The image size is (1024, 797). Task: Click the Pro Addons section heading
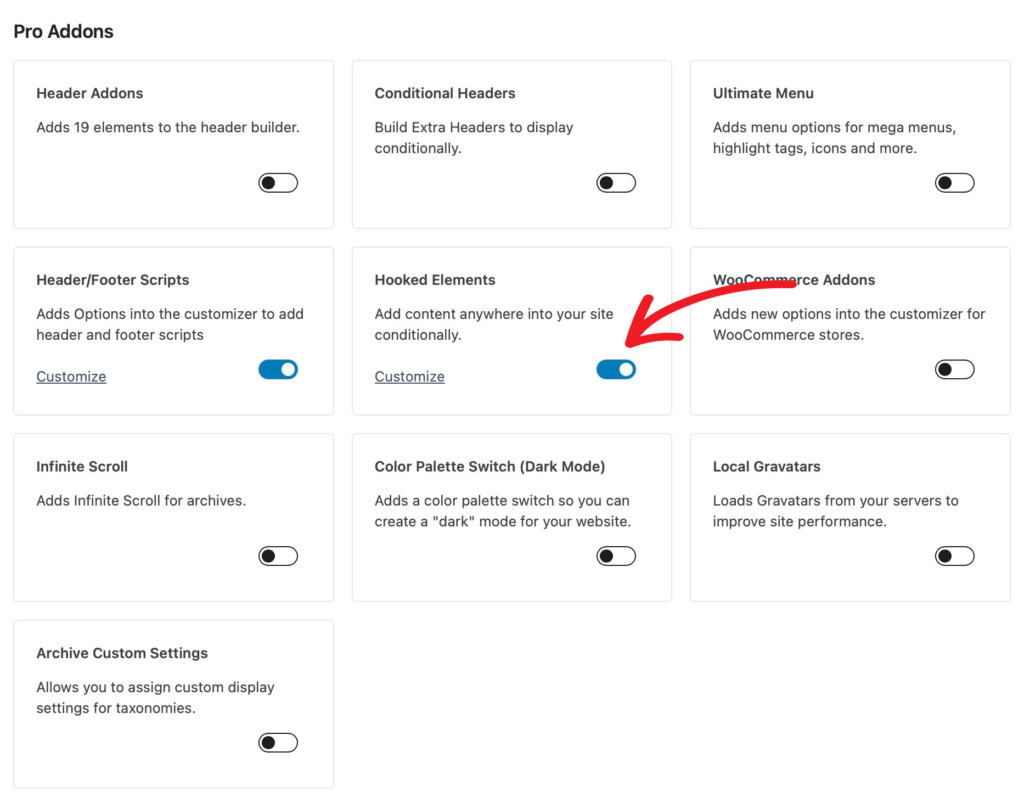pyautogui.click(x=63, y=32)
